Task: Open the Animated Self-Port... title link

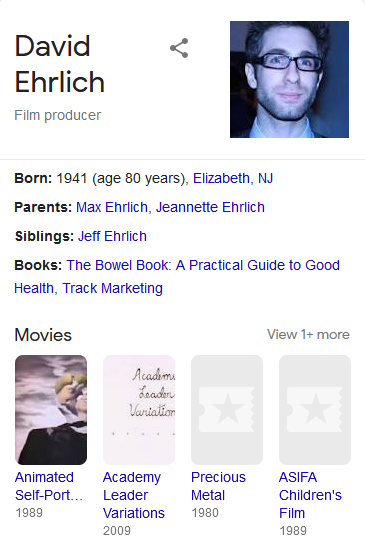Action: pyautogui.click(x=49, y=486)
